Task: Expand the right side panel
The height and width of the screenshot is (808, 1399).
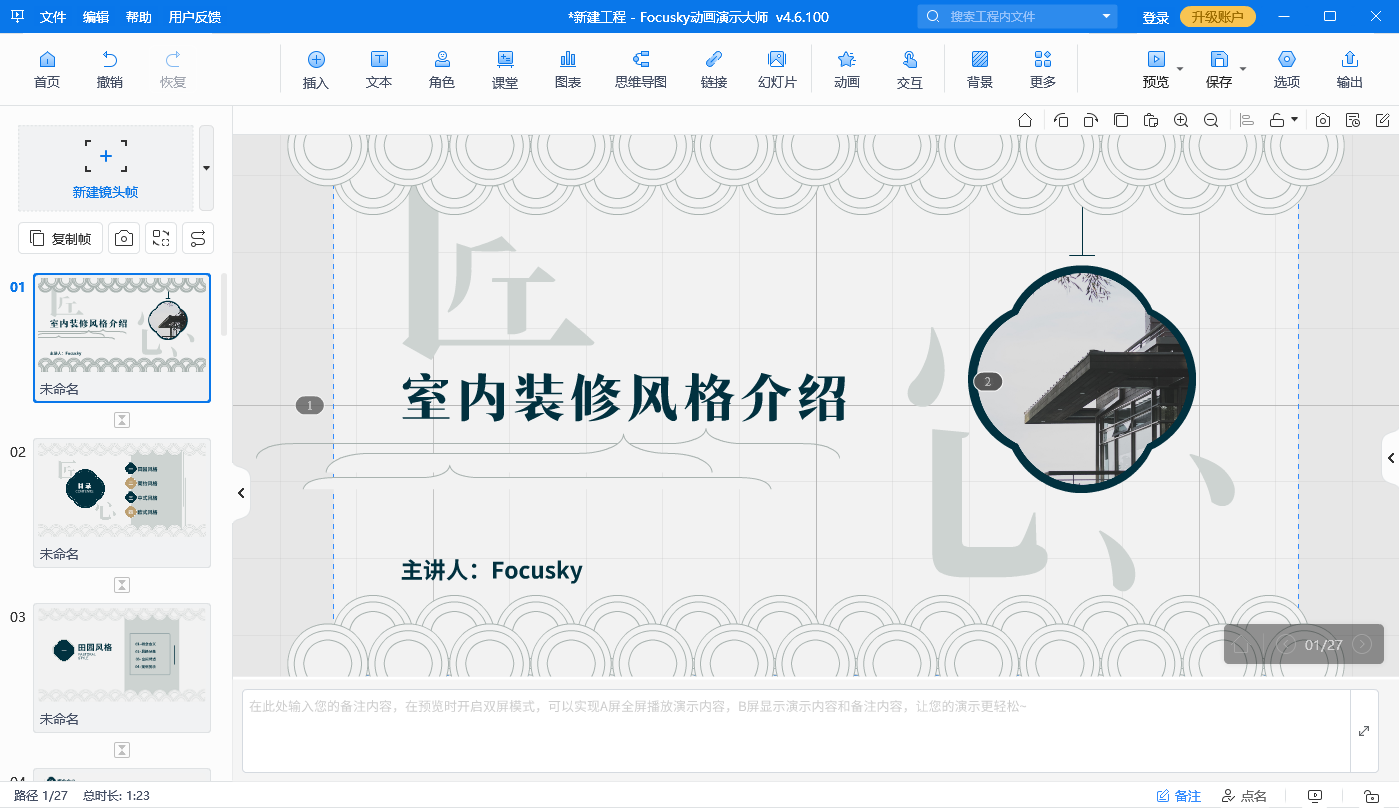Action: (1390, 458)
